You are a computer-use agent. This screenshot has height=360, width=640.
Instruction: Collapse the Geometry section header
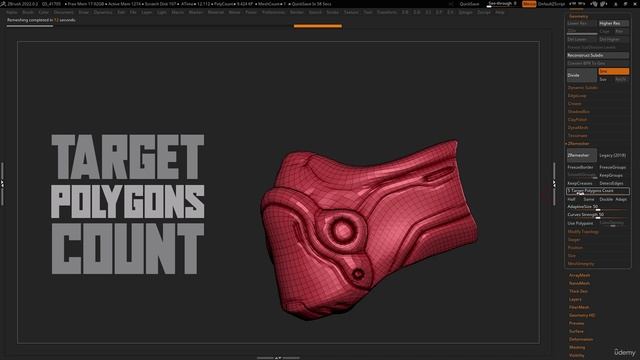click(x=579, y=16)
